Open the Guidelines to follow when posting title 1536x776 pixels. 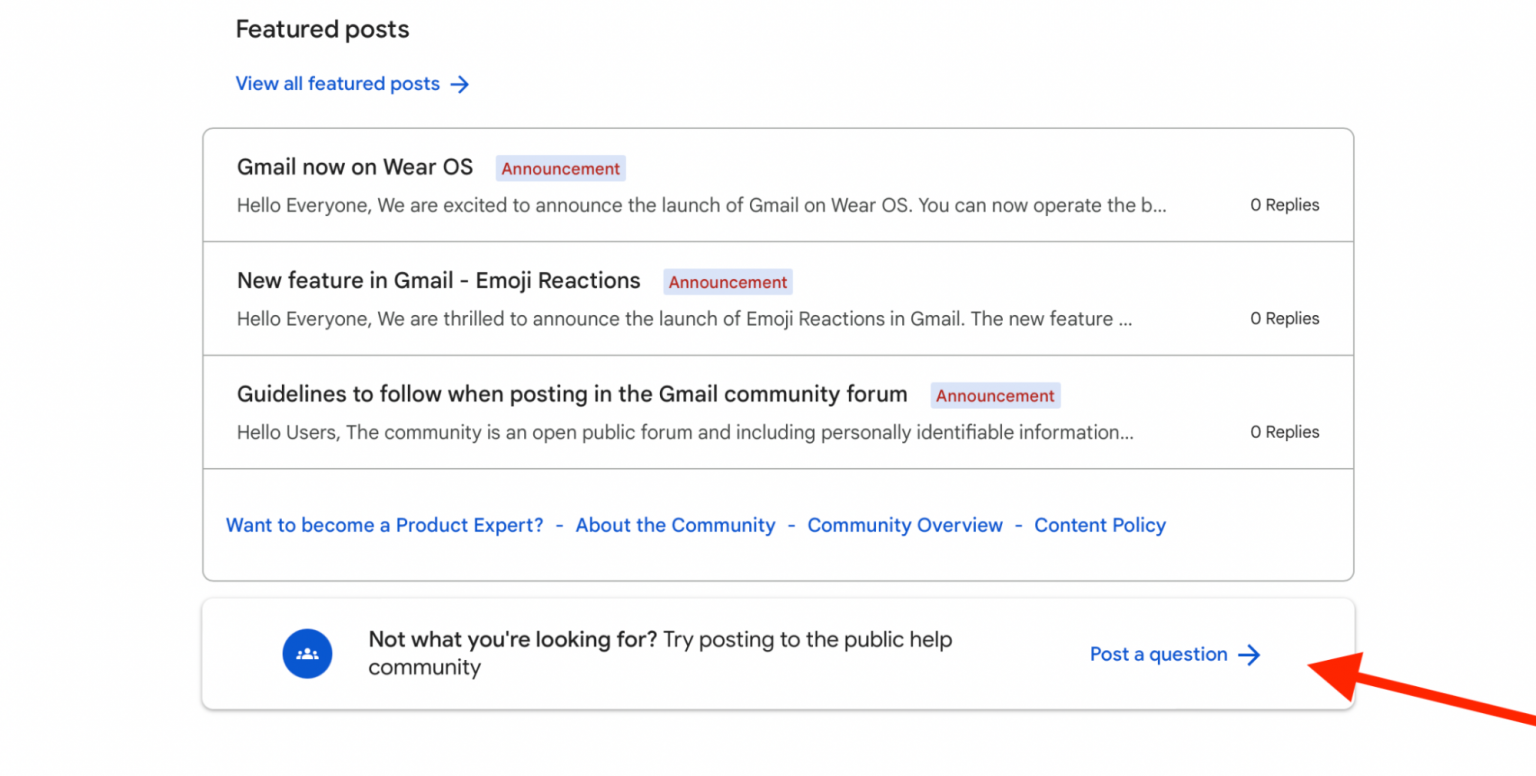[x=572, y=394]
